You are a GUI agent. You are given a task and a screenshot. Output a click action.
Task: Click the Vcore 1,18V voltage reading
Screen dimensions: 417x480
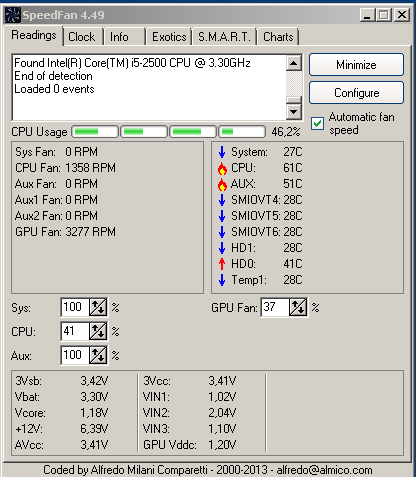click(x=61, y=413)
